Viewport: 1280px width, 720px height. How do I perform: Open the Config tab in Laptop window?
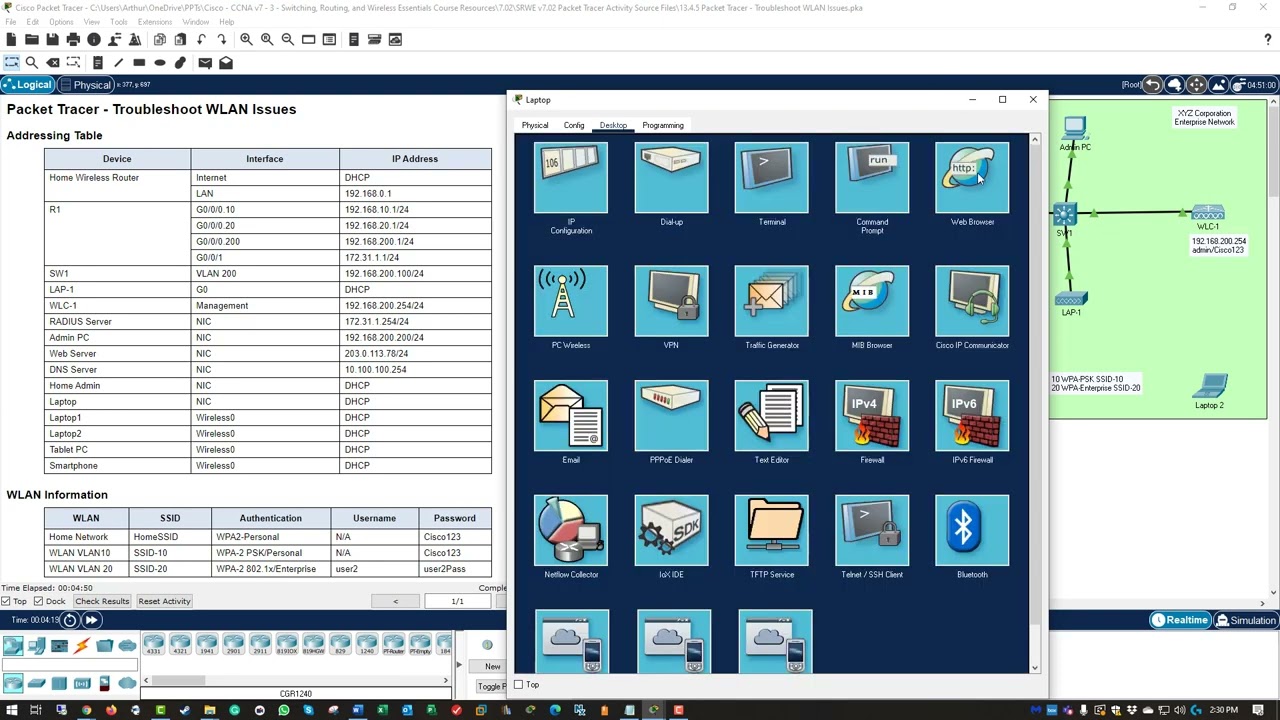pyautogui.click(x=574, y=125)
